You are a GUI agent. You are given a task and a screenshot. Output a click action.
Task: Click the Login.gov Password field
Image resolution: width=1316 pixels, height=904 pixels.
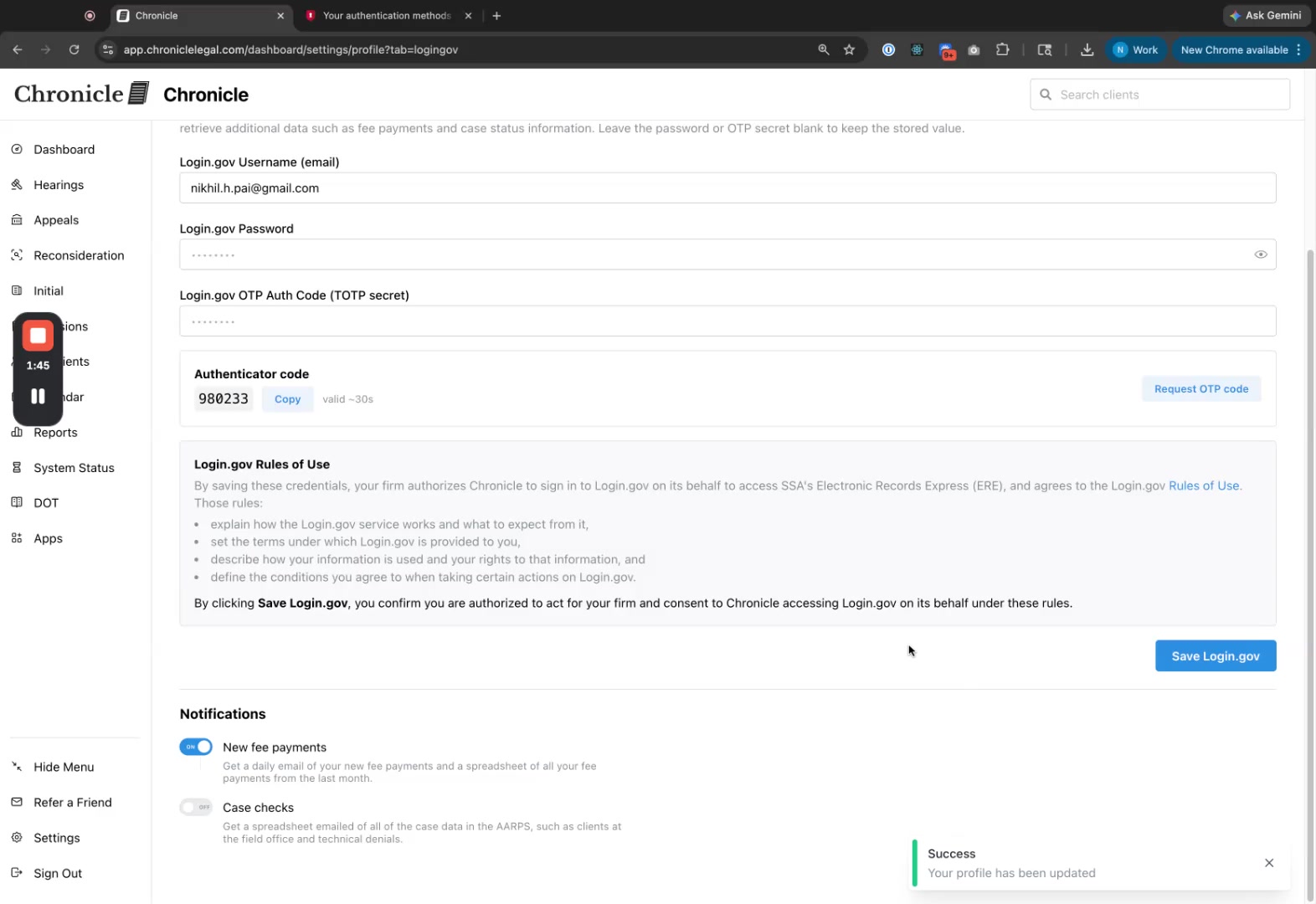click(x=727, y=254)
